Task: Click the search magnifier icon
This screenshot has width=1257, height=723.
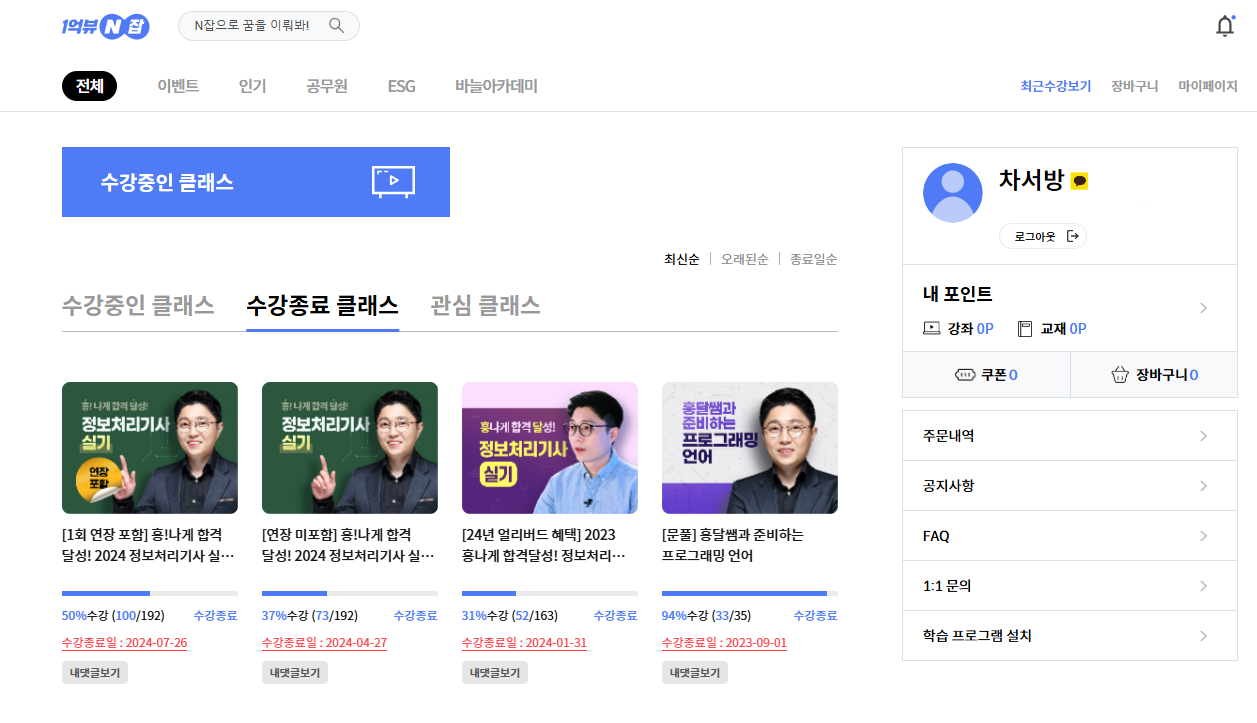Action: tap(337, 26)
